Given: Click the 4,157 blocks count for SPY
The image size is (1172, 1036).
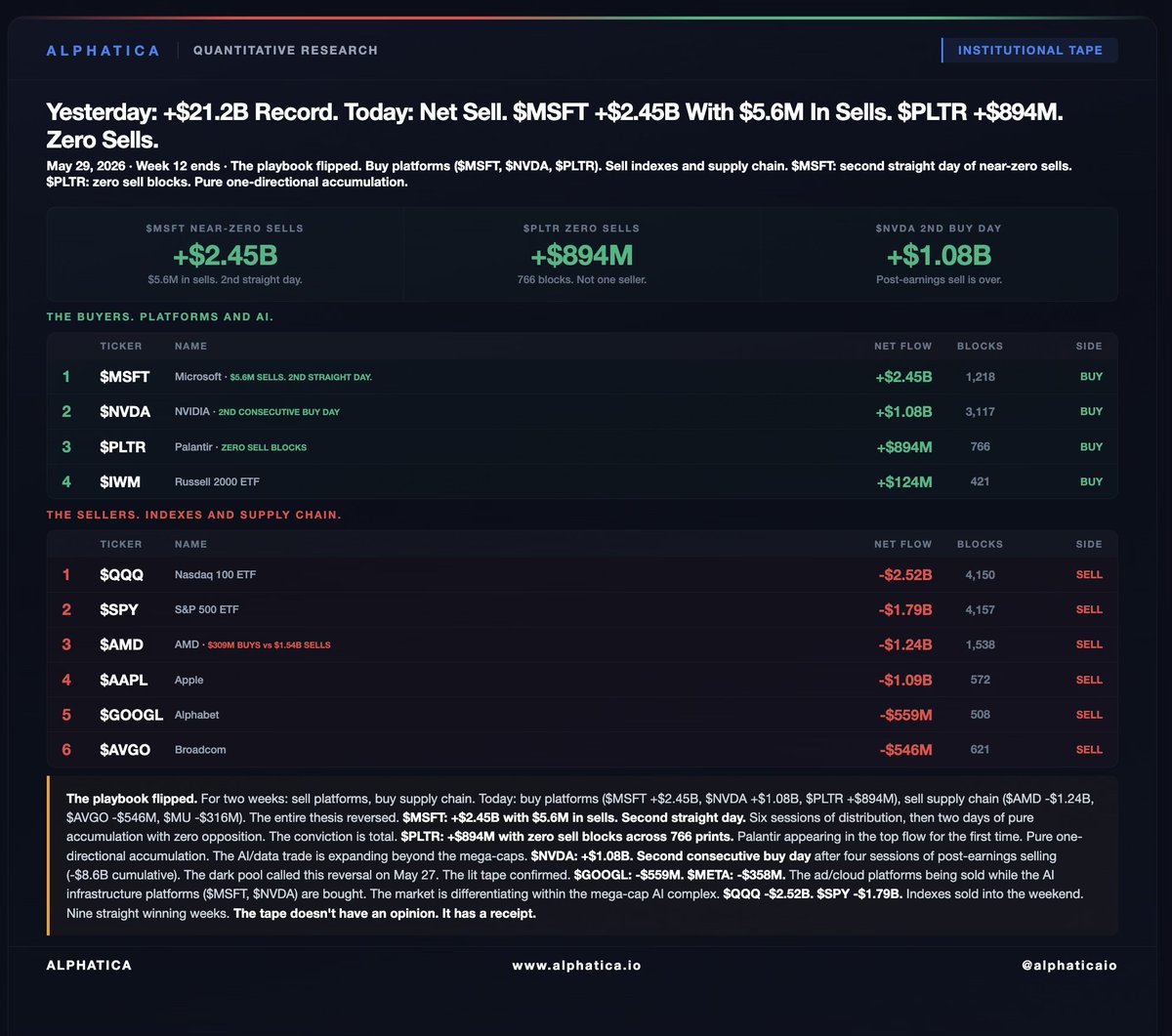Looking at the screenshot, I should click(980, 610).
